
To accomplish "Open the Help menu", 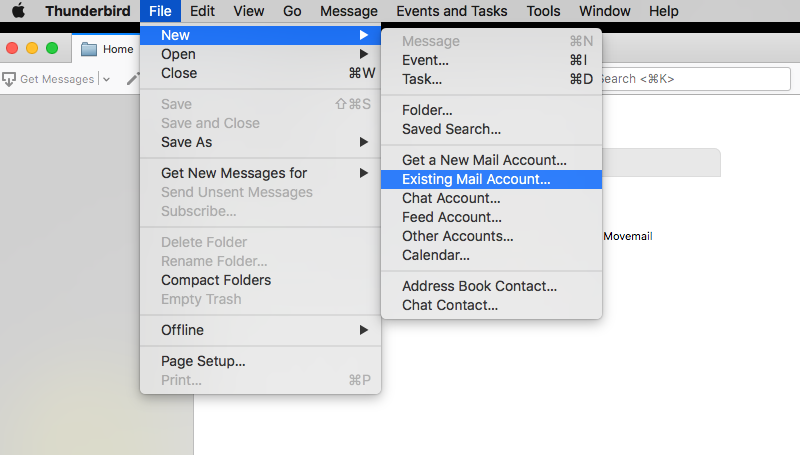I will (x=664, y=11).
